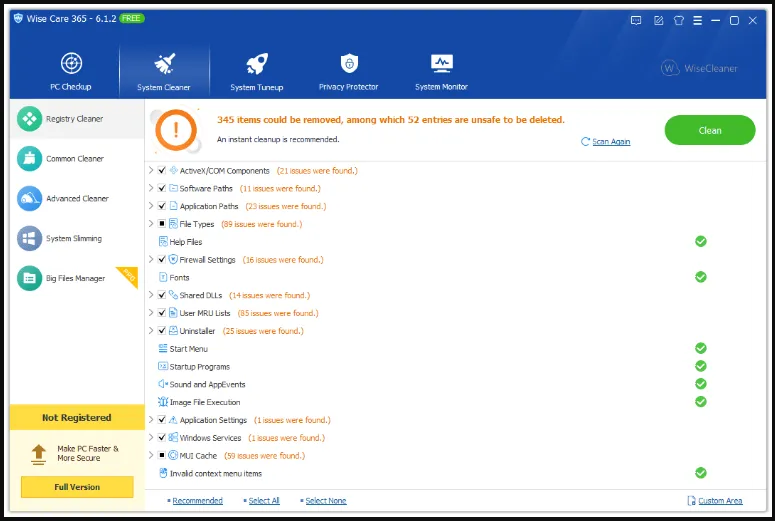Click the Full Version button

(77, 487)
